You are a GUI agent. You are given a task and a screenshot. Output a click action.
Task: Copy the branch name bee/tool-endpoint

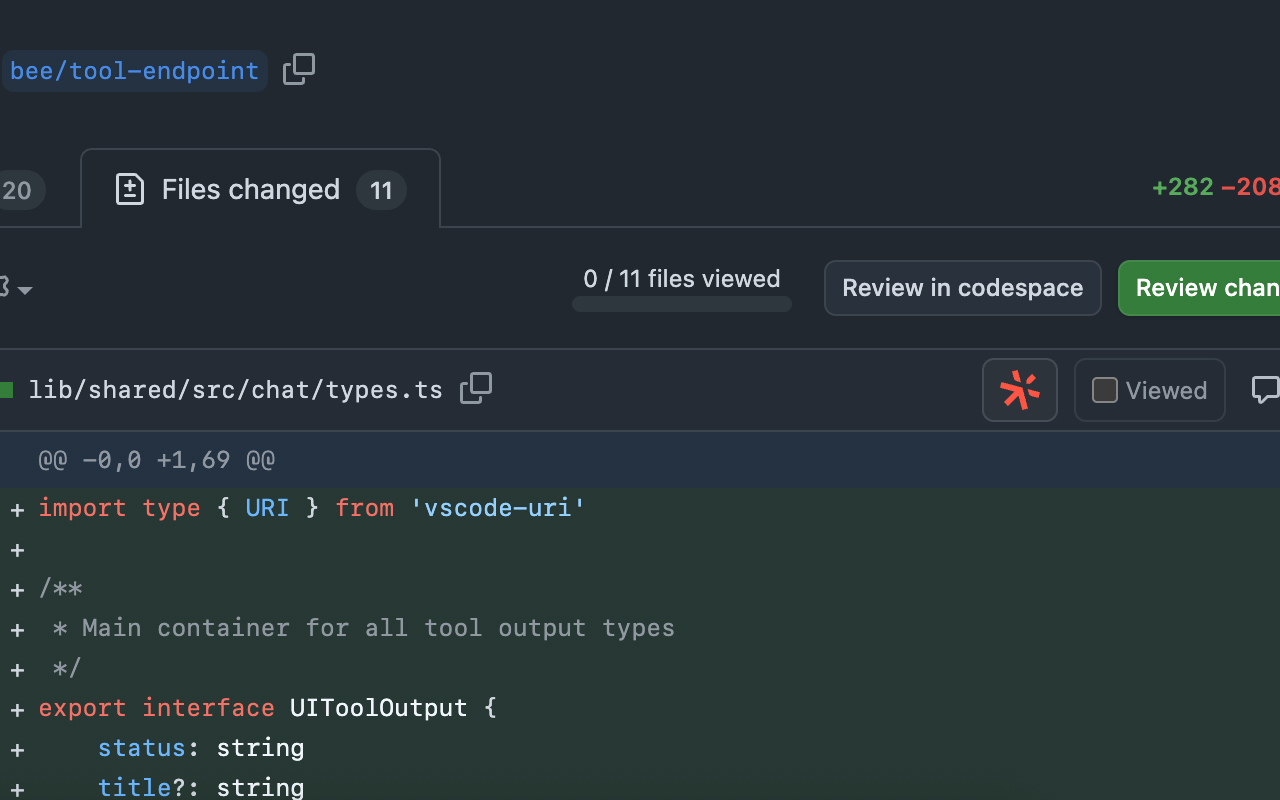[x=298, y=69]
